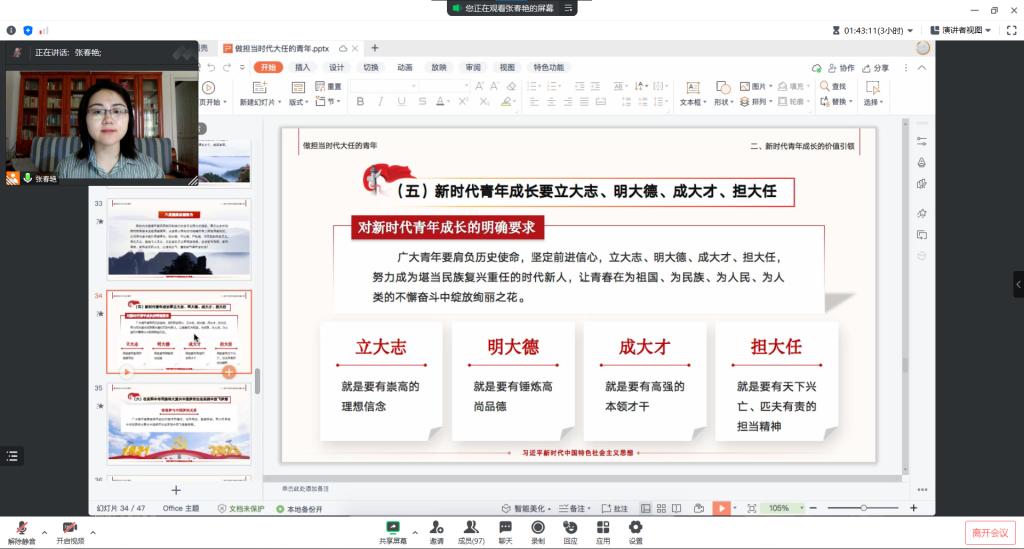Open the Animation (动画) ribbon tab

point(404,67)
